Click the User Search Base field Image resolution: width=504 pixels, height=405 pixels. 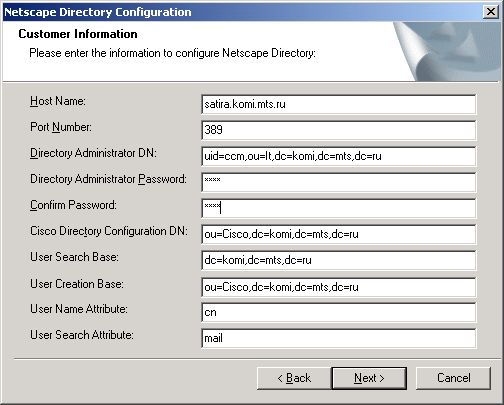pos(339,260)
